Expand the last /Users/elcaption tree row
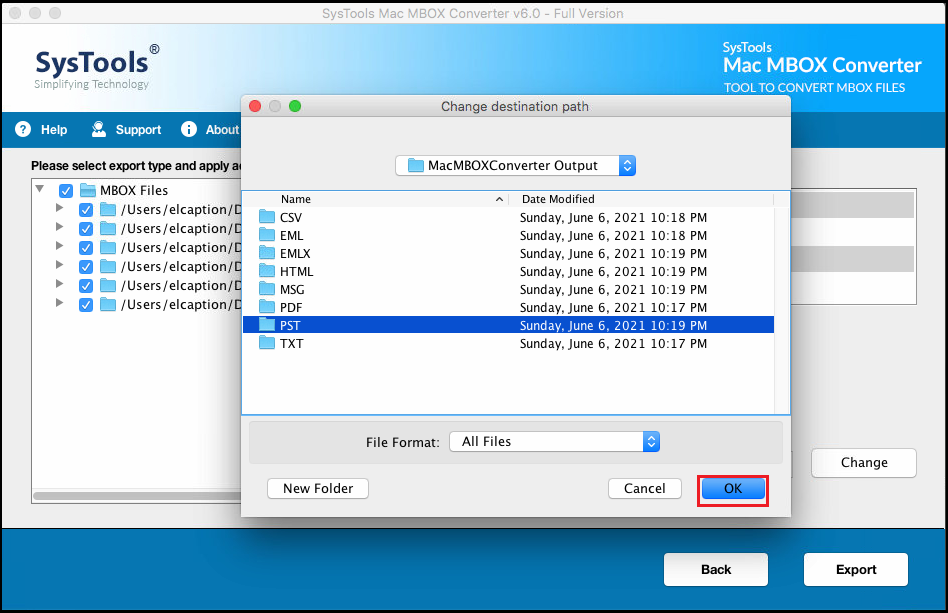The height and width of the screenshot is (613, 948). click(59, 303)
